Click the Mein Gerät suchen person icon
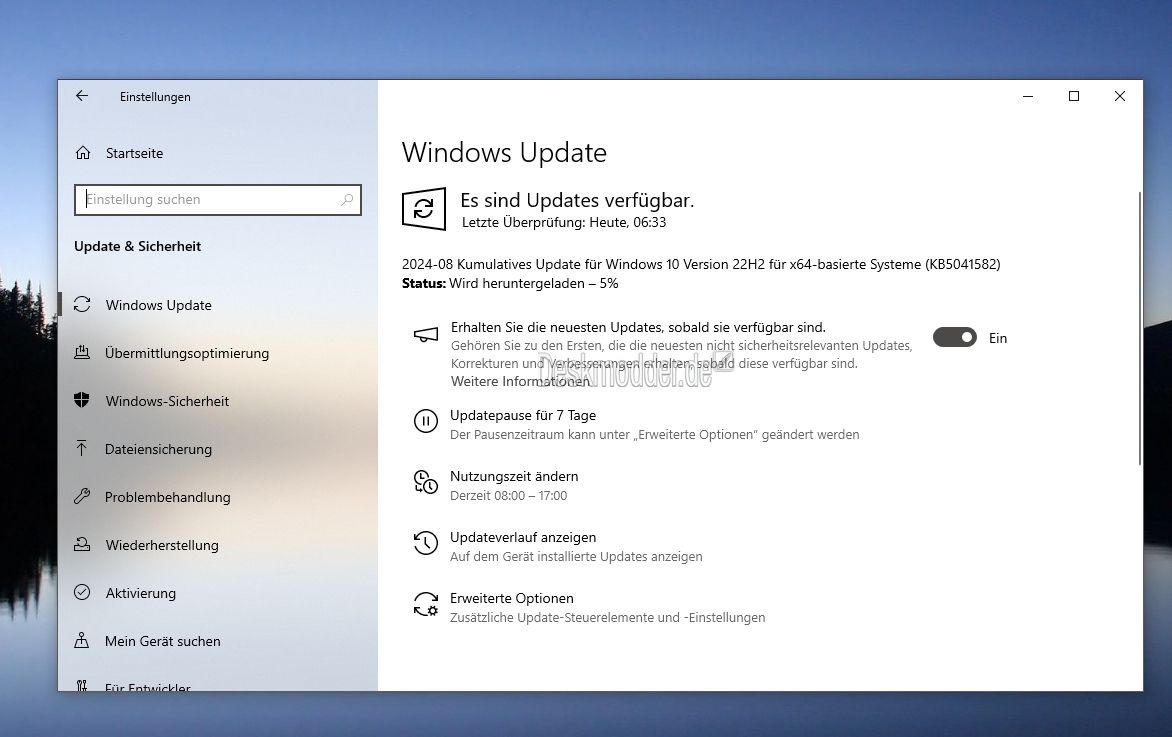Image resolution: width=1172 pixels, height=737 pixels. coord(82,641)
